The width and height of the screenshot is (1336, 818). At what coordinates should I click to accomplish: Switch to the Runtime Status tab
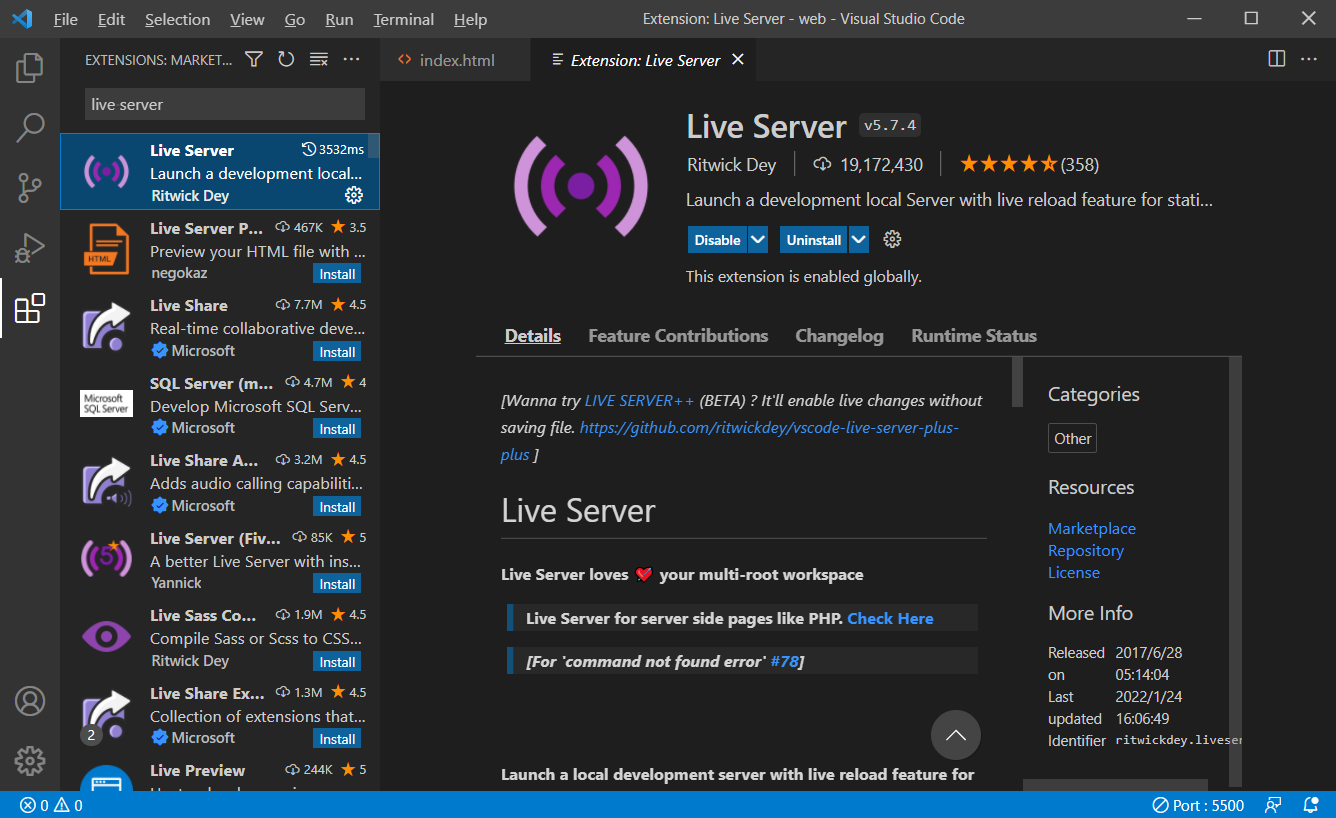click(x=974, y=336)
